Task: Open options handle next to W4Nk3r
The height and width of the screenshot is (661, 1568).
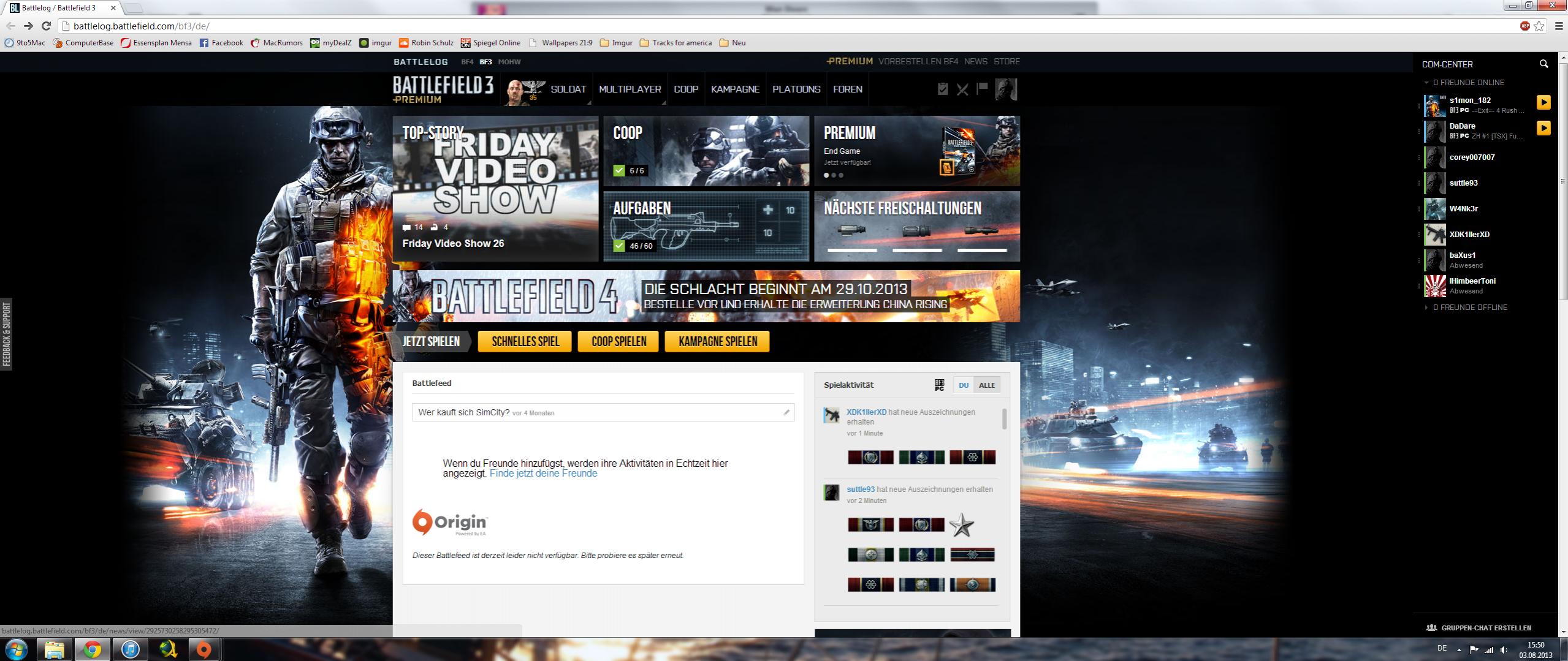Action: [x=1419, y=209]
